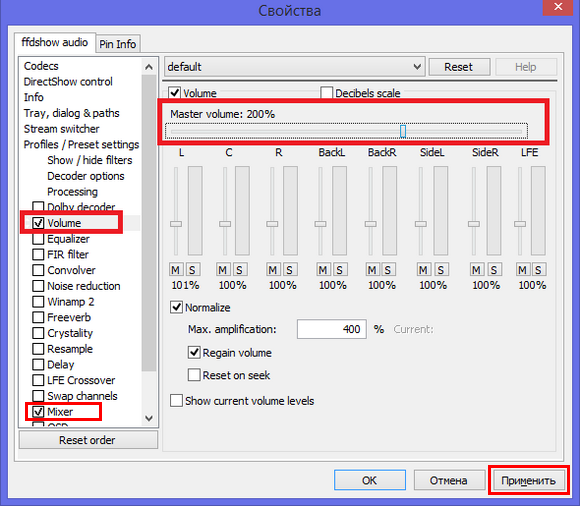This screenshot has width=580, height=506.
Task: Solo the C channel with S button
Action: tap(239, 270)
